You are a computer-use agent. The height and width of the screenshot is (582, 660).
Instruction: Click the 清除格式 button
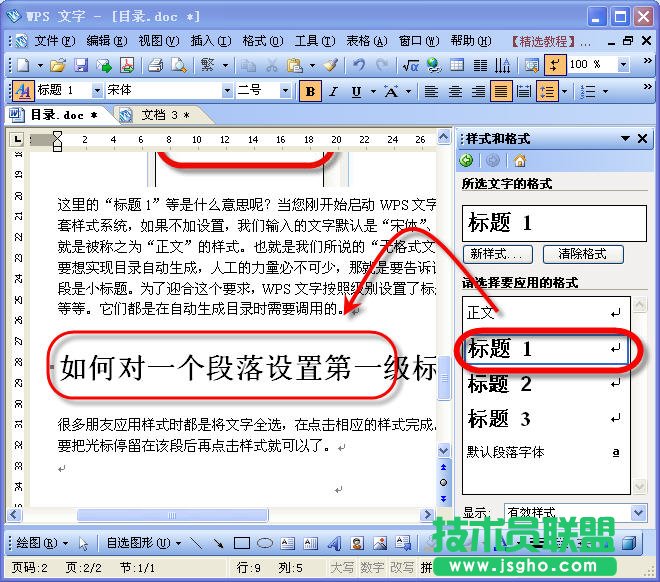[x=583, y=254]
